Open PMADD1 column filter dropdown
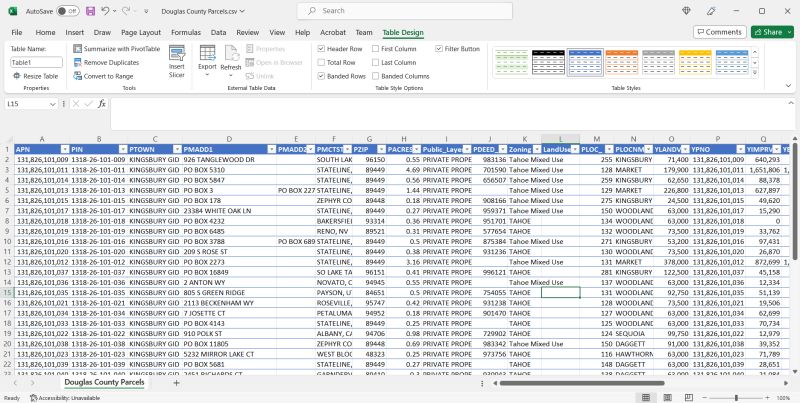This screenshot has height=403, width=800. click(x=272, y=149)
